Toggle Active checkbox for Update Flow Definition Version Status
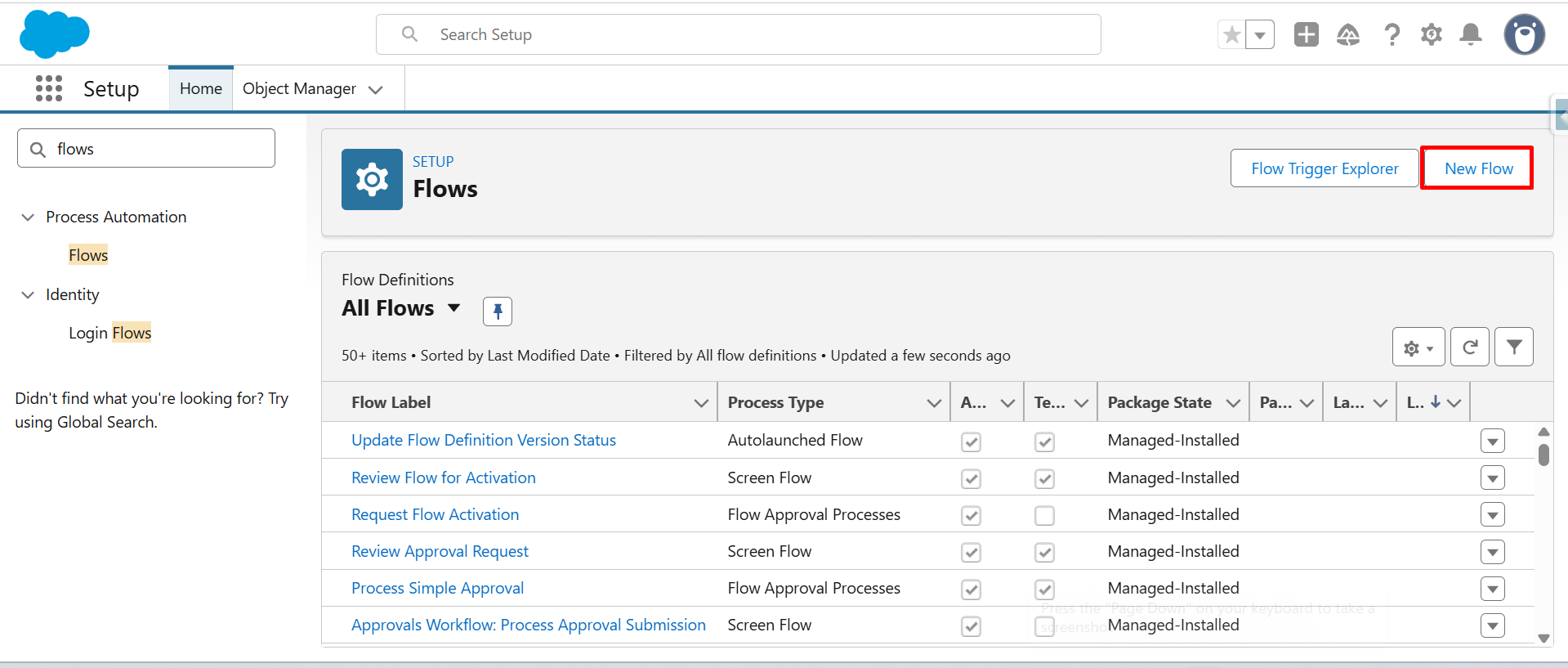Viewport: 1568px width, 668px height. [x=971, y=442]
